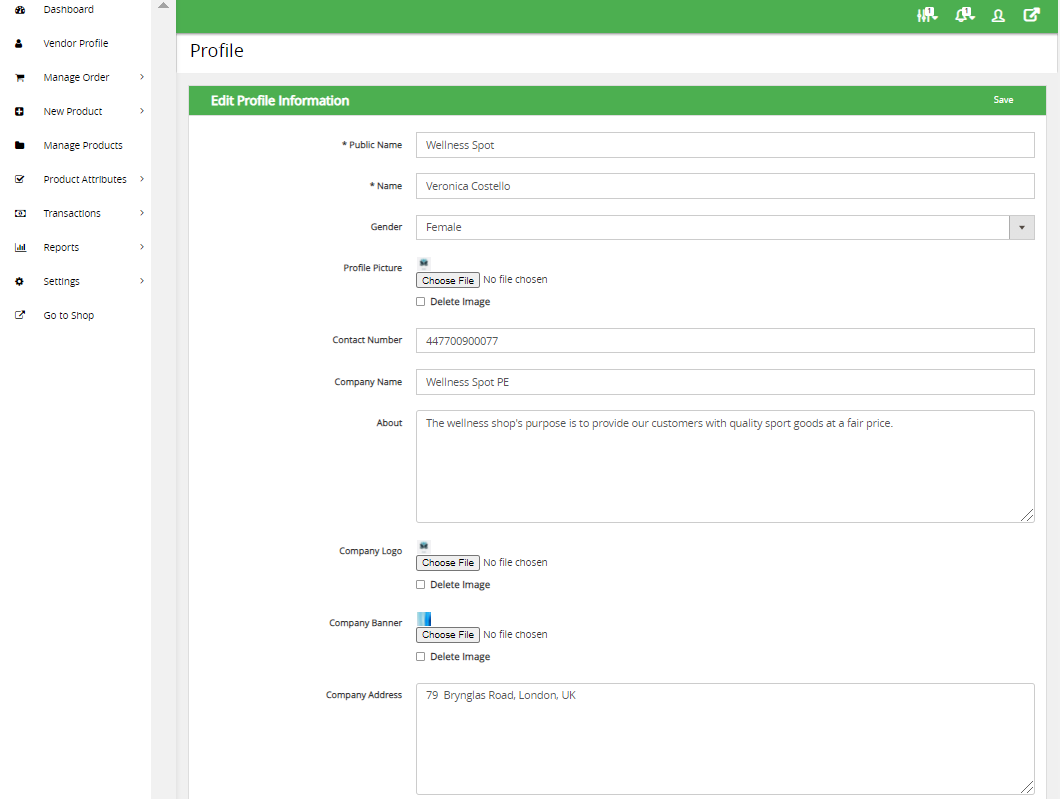The height and width of the screenshot is (799, 1060).
Task: Open Vendor Profile from the sidebar
Action: (75, 43)
